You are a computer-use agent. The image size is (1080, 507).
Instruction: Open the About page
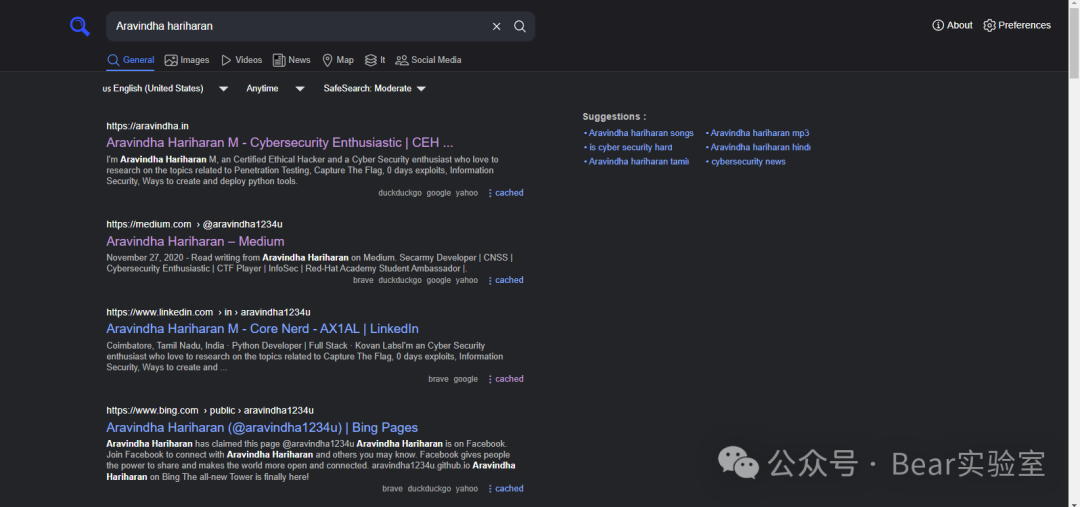point(952,25)
